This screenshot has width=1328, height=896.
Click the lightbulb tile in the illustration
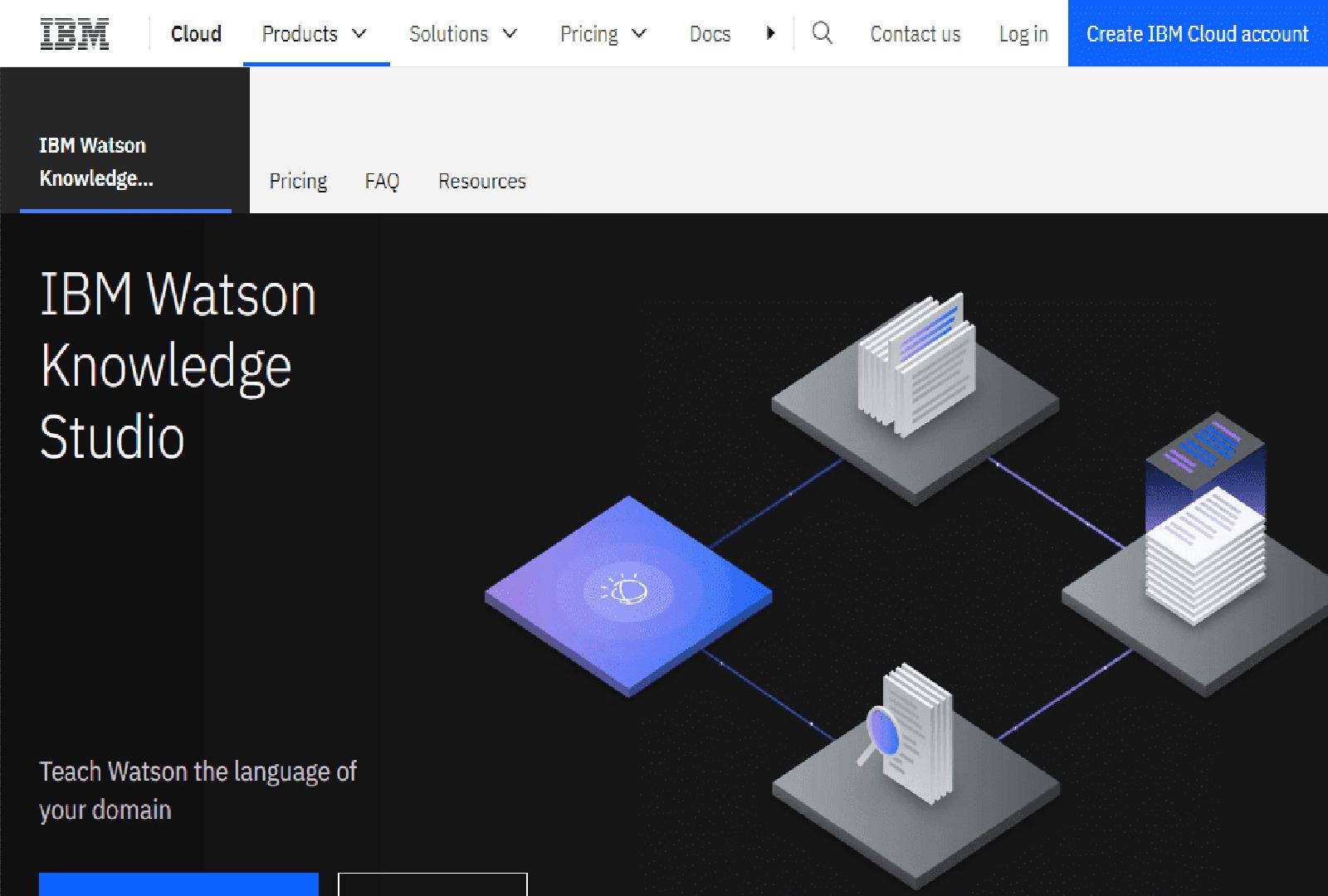(x=628, y=591)
